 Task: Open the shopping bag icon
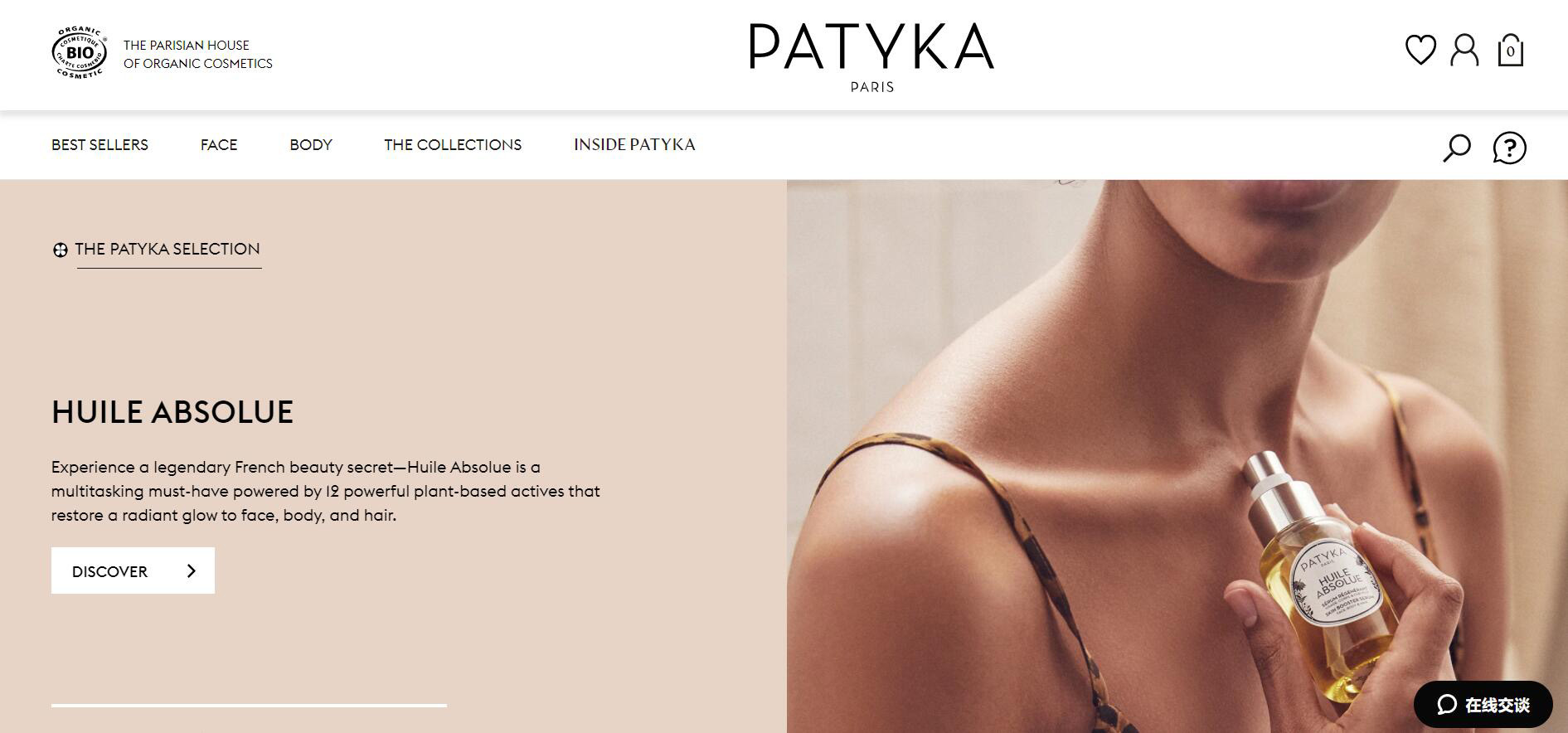tap(1510, 50)
